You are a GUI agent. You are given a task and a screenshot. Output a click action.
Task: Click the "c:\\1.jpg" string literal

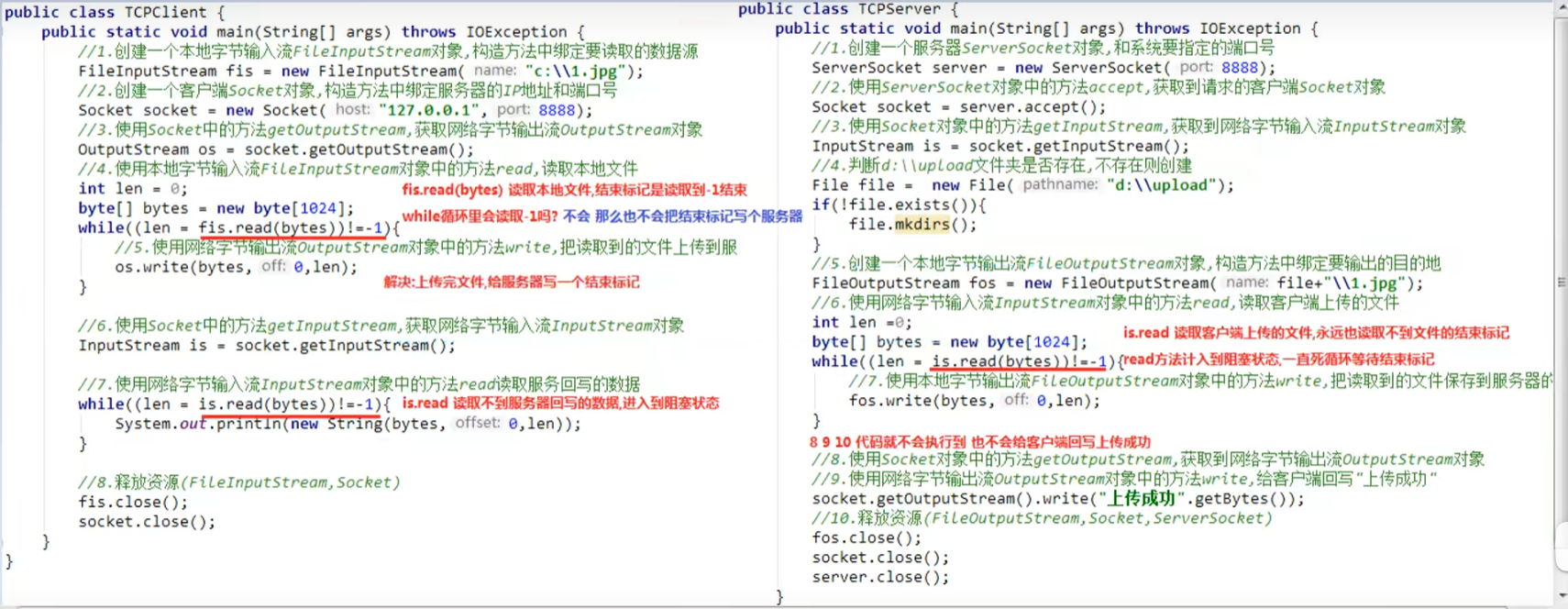click(575, 71)
